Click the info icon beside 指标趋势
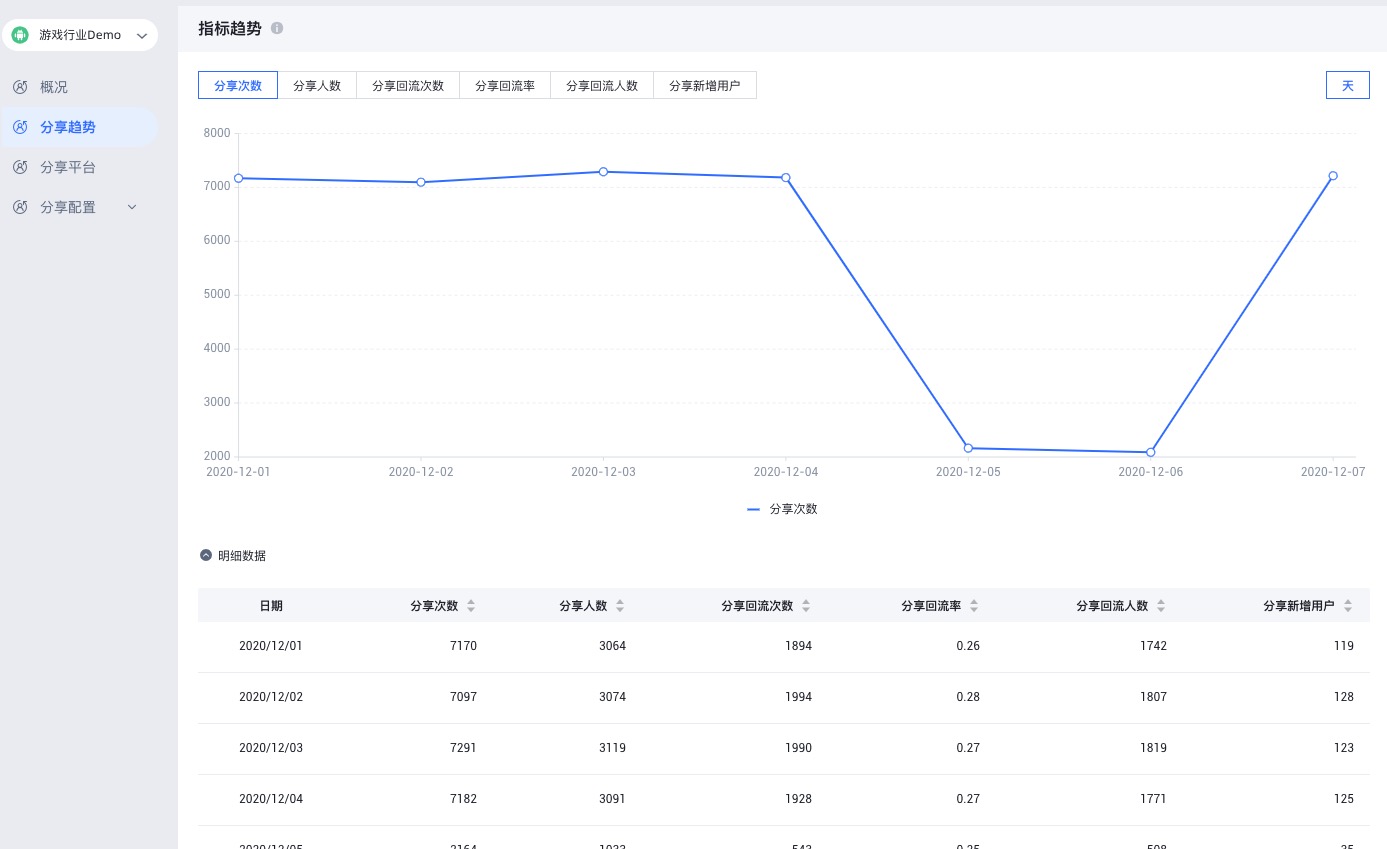Viewport: 1387px width, 849px height. 277,28
